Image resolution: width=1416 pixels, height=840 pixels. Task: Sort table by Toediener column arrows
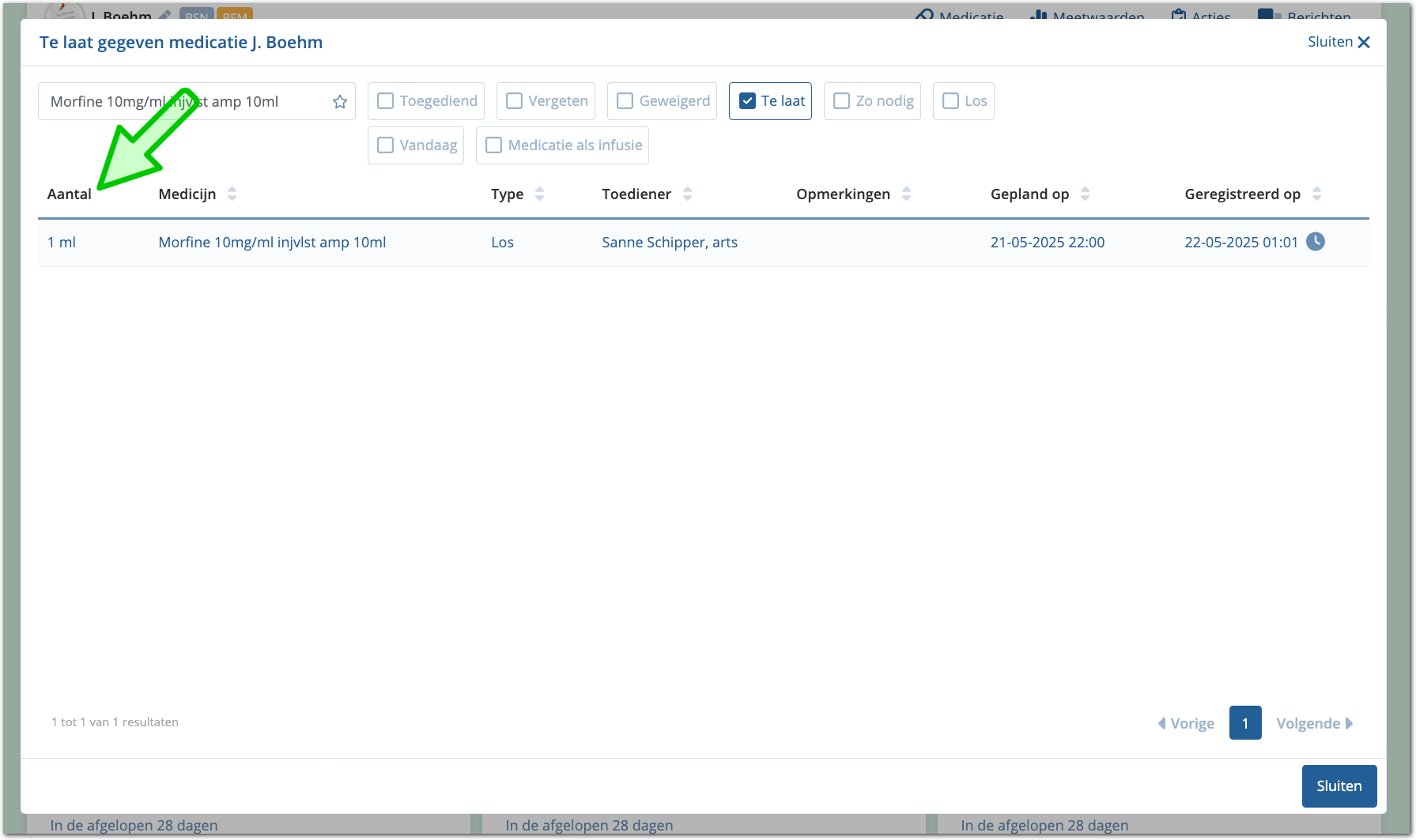coord(687,194)
